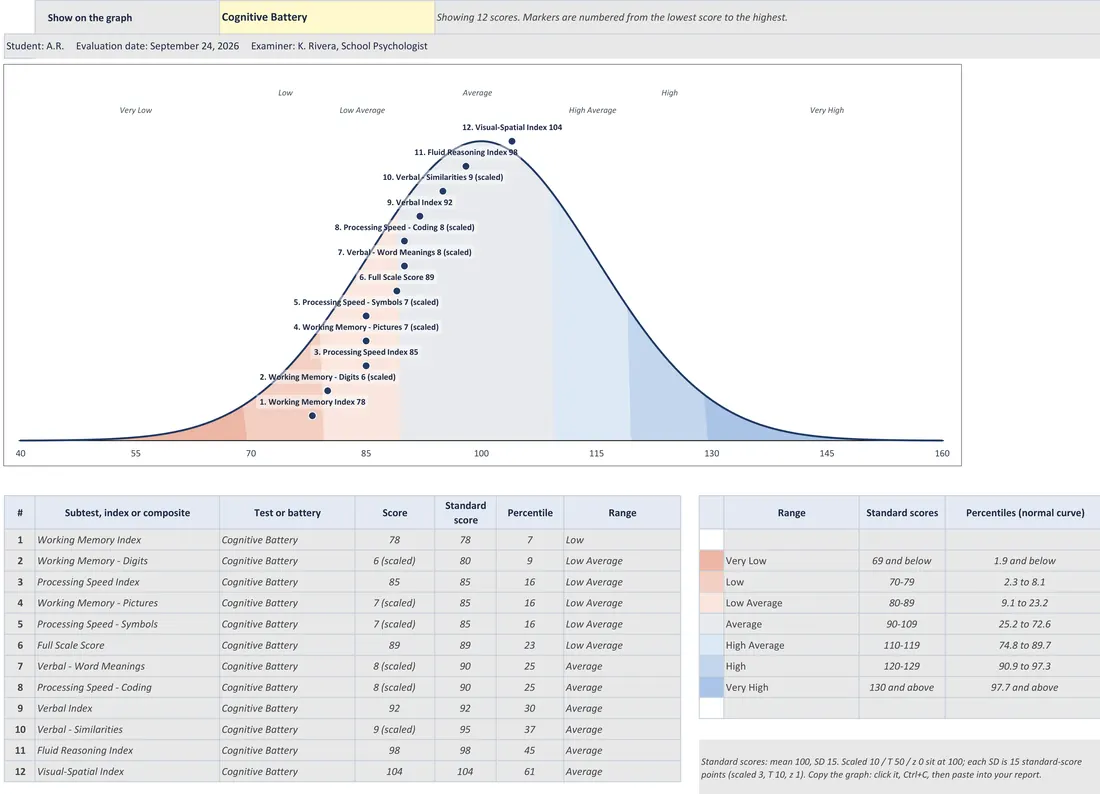The width and height of the screenshot is (1100, 794).
Task: Click marker 12 Visual-Spatial Index dot
Action: point(511,141)
